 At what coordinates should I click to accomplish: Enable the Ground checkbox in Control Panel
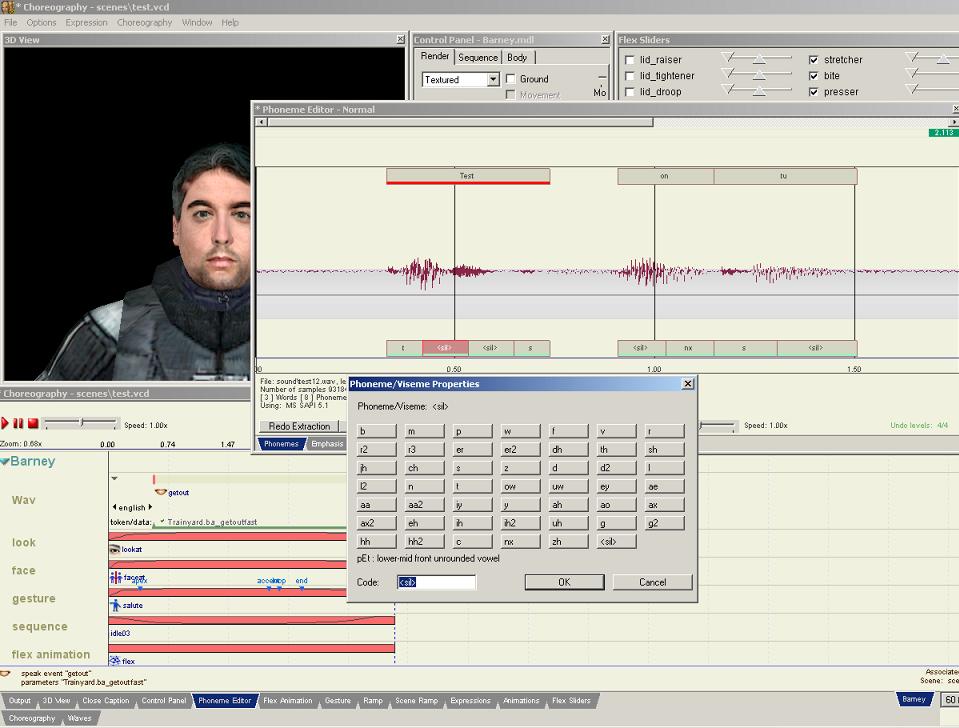click(511, 79)
